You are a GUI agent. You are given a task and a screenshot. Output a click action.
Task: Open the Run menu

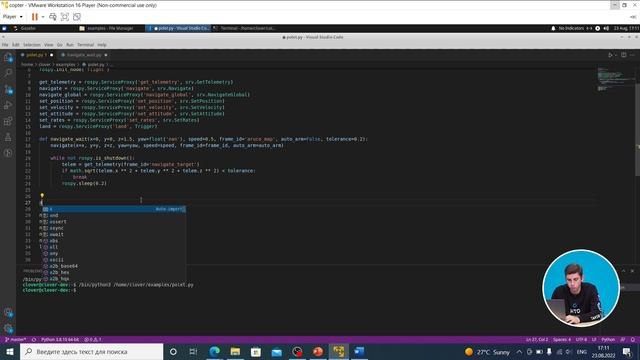click(x=70, y=45)
